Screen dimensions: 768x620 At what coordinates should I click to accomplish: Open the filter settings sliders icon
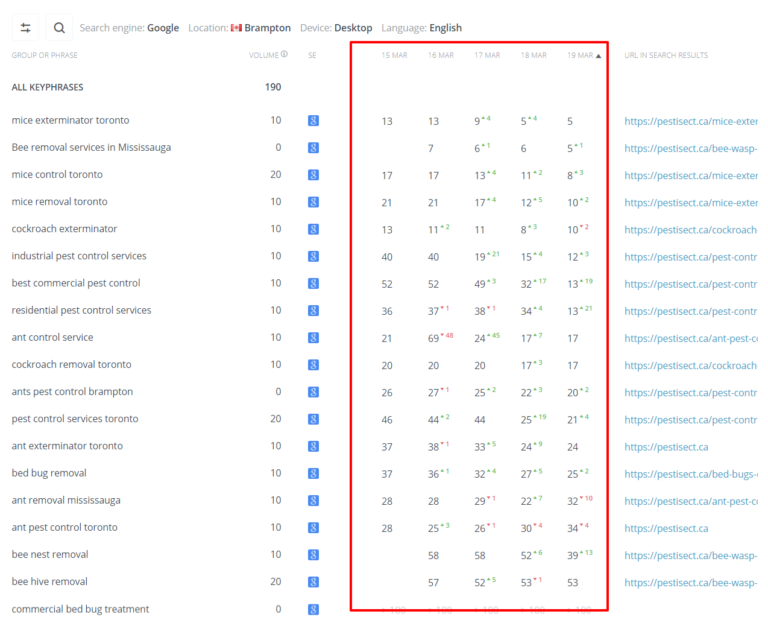[x=25, y=28]
